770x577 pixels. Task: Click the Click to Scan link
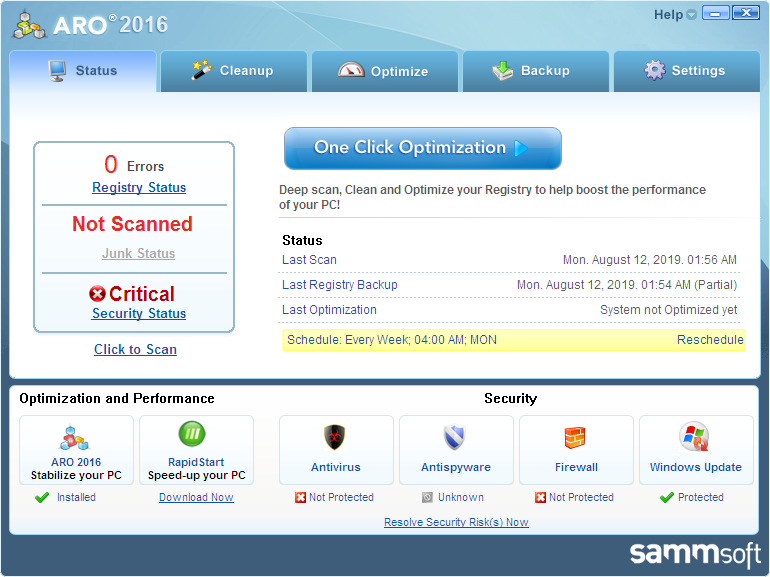[x=136, y=349]
